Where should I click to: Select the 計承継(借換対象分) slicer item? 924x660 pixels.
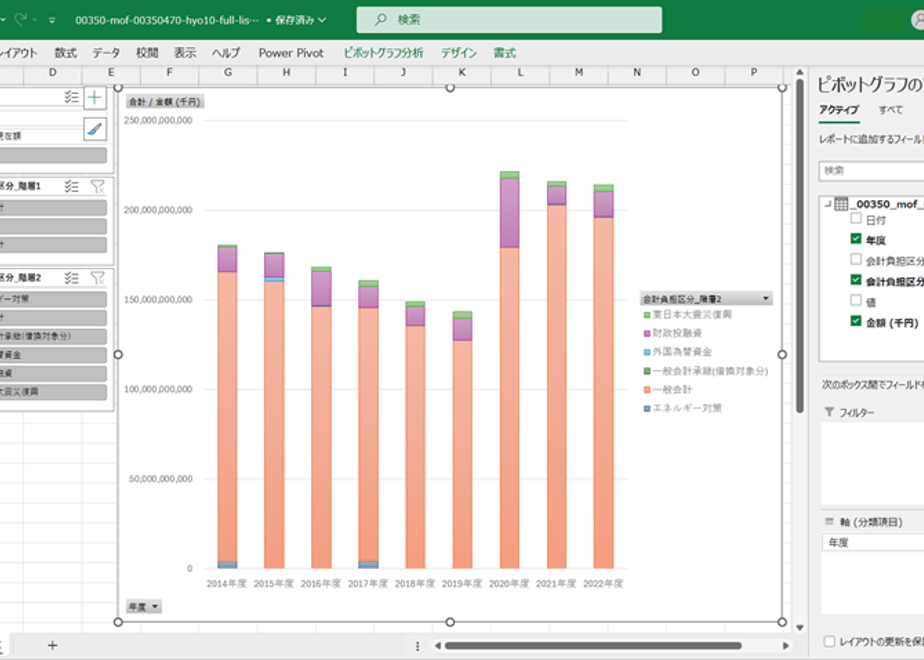pos(53,336)
